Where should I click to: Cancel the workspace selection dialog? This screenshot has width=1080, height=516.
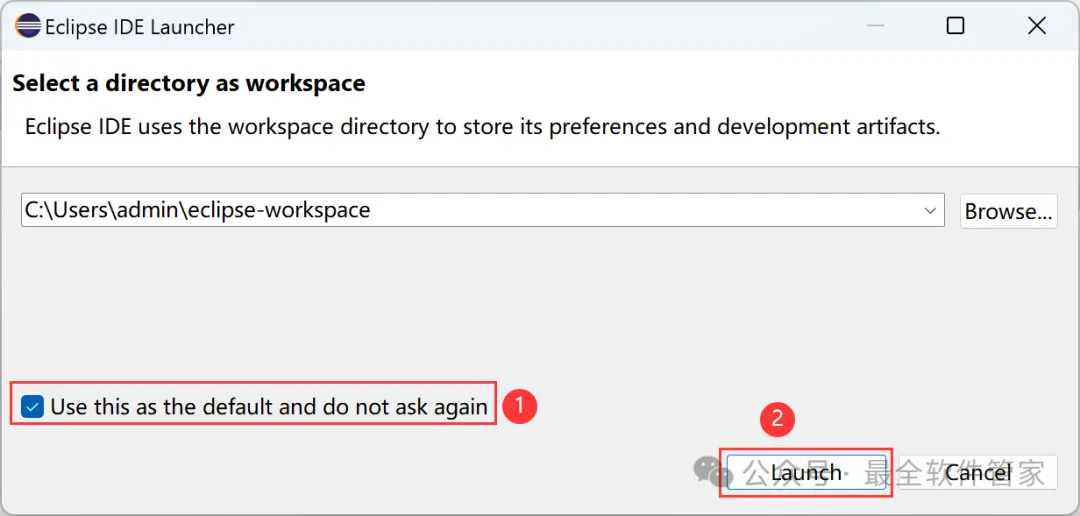tap(977, 473)
